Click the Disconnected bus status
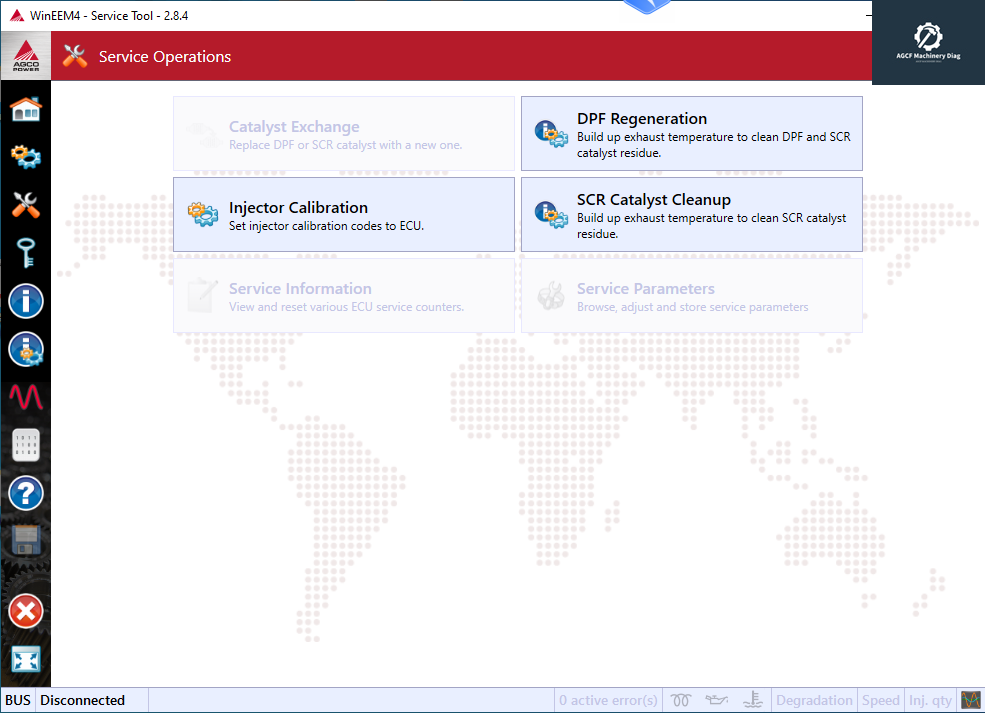Viewport: 985px width, 713px height. point(83,700)
